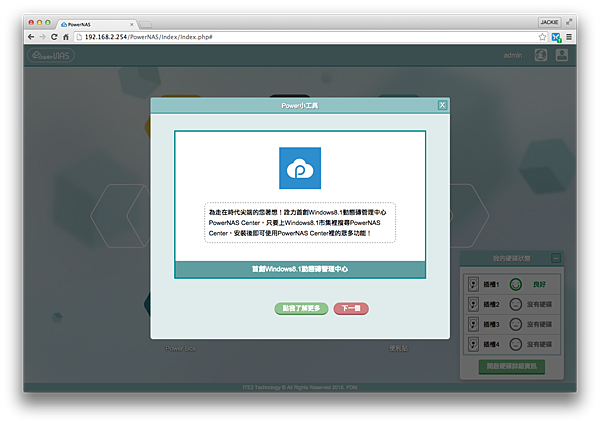Click the 首創Windows8.1動態磚管理中心 caption bar
The height and width of the screenshot is (425, 600).
(x=300, y=269)
